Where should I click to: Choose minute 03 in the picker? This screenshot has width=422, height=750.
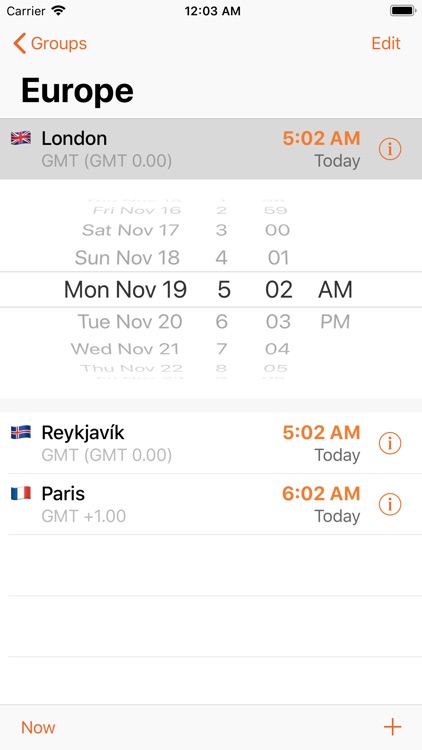tap(278, 322)
